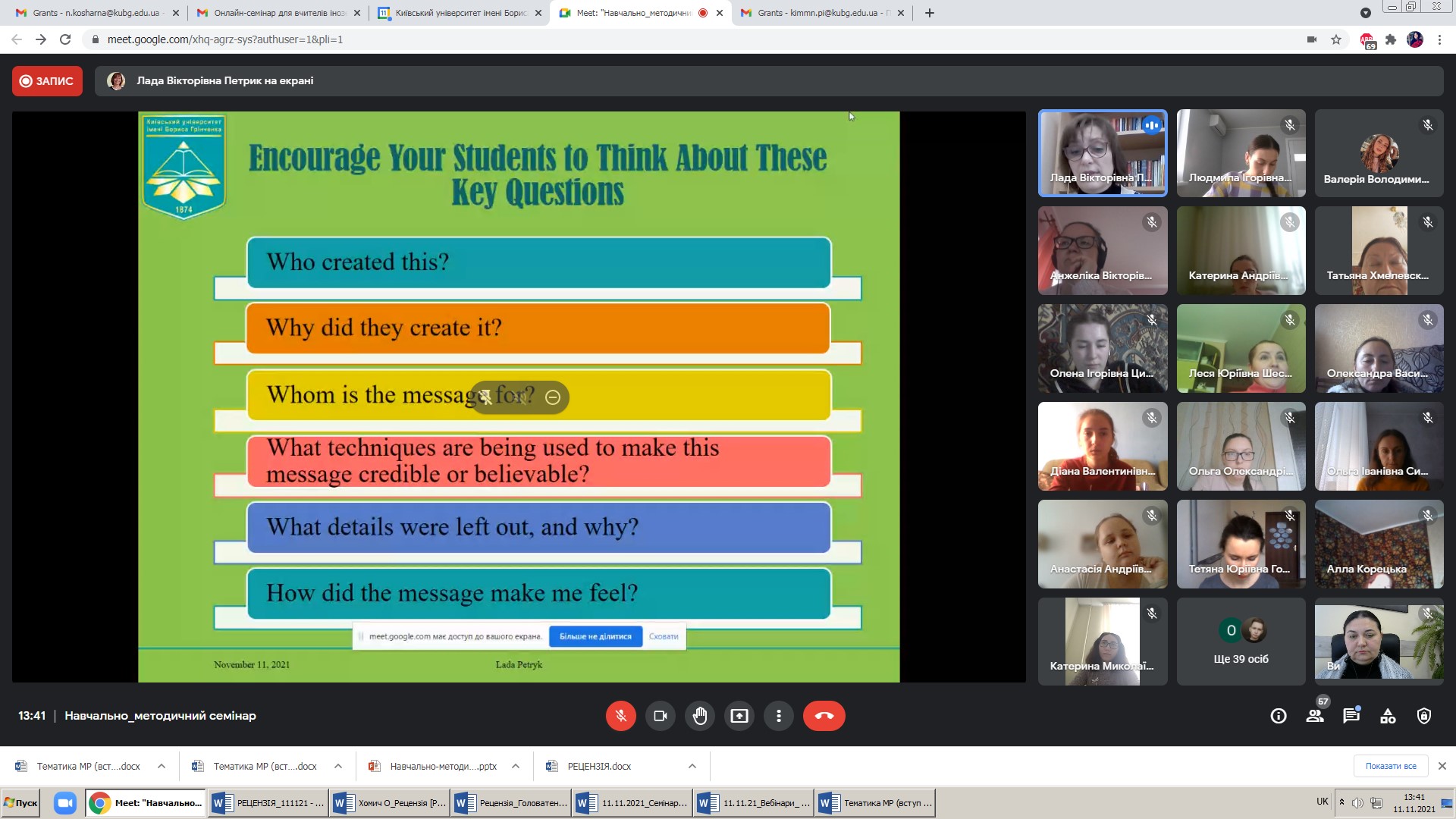The height and width of the screenshot is (819, 1456).
Task: Open meeting details info icon
Action: coord(1279,716)
